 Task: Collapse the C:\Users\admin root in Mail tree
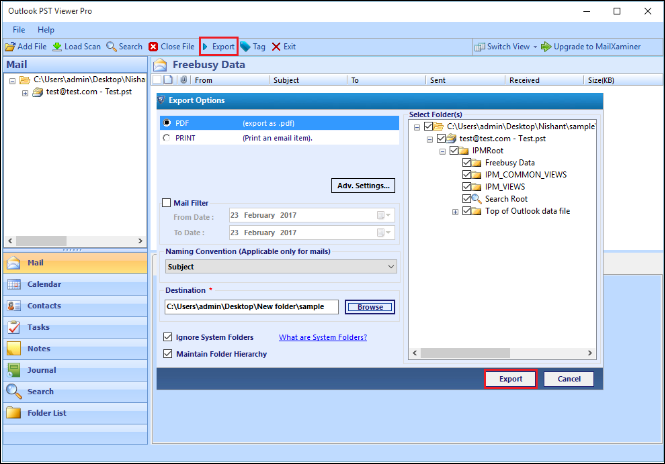12,80
